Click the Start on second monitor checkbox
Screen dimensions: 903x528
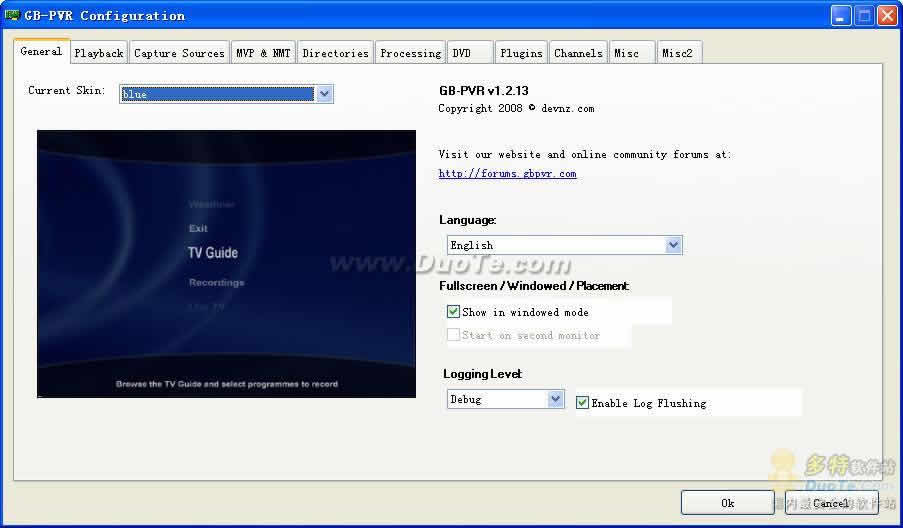(x=453, y=335)
